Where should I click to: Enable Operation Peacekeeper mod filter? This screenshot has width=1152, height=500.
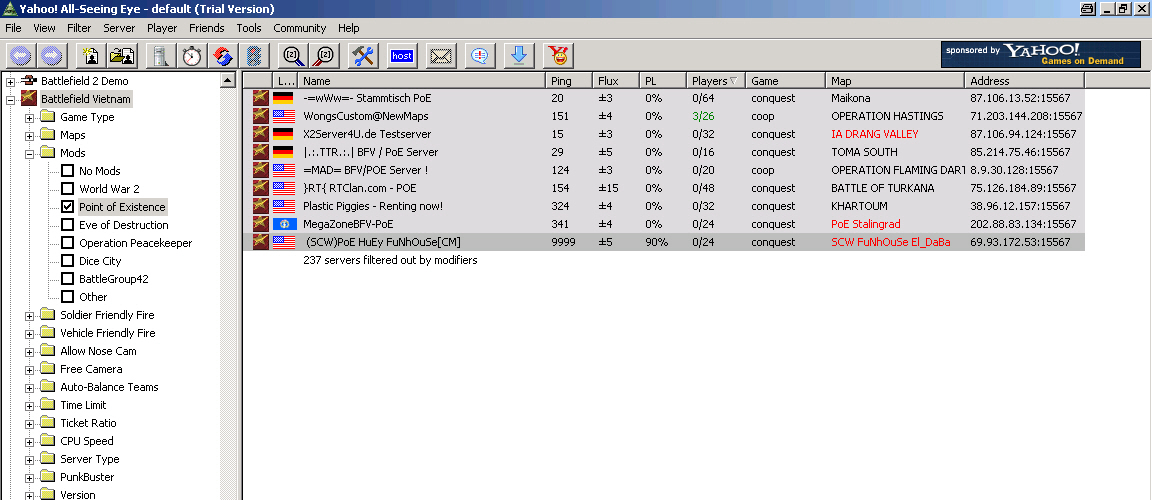click(68, 243)
